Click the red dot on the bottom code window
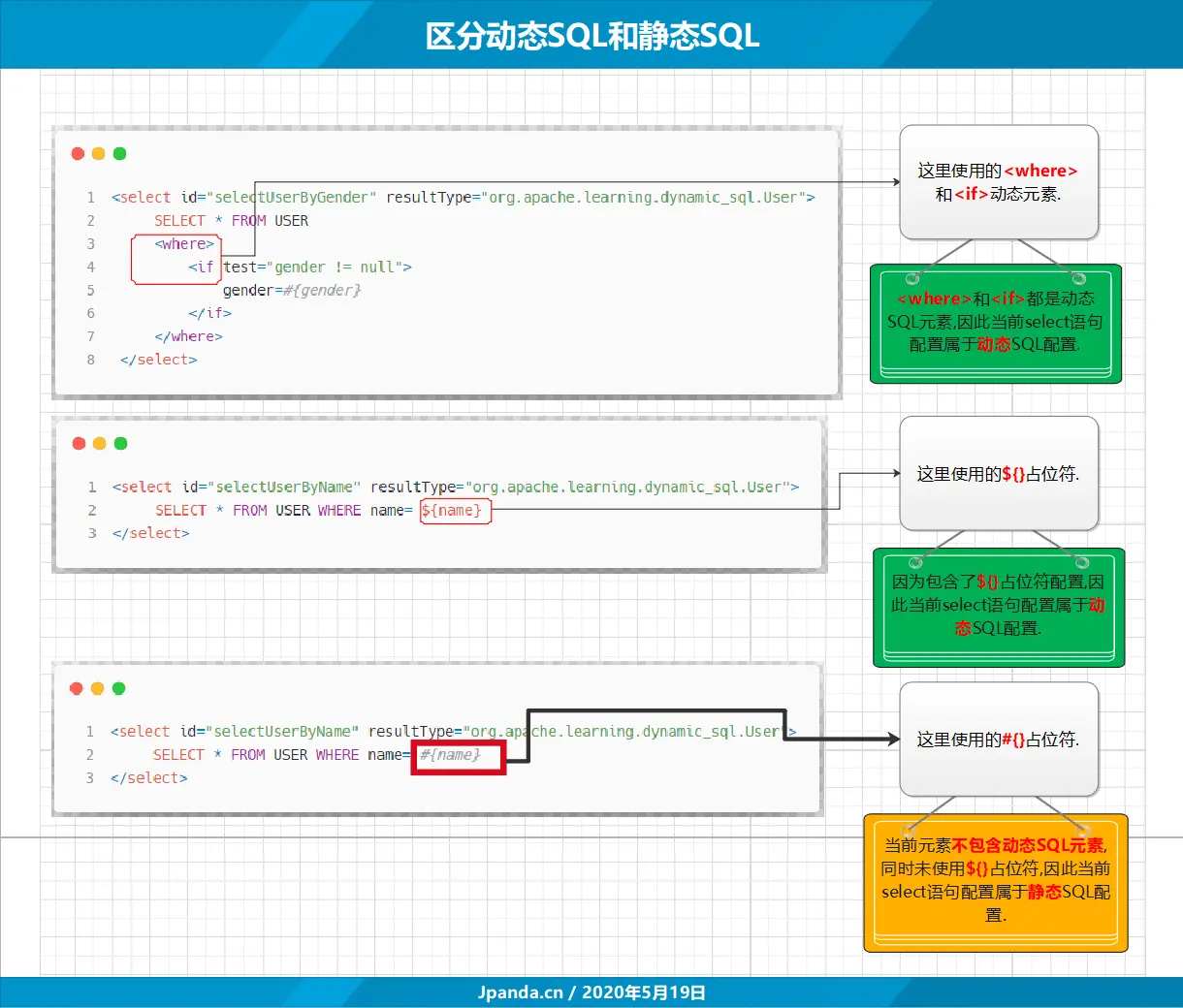Screen dimensions: 1183x1008 pyautogui.click(x=78, y=688)
